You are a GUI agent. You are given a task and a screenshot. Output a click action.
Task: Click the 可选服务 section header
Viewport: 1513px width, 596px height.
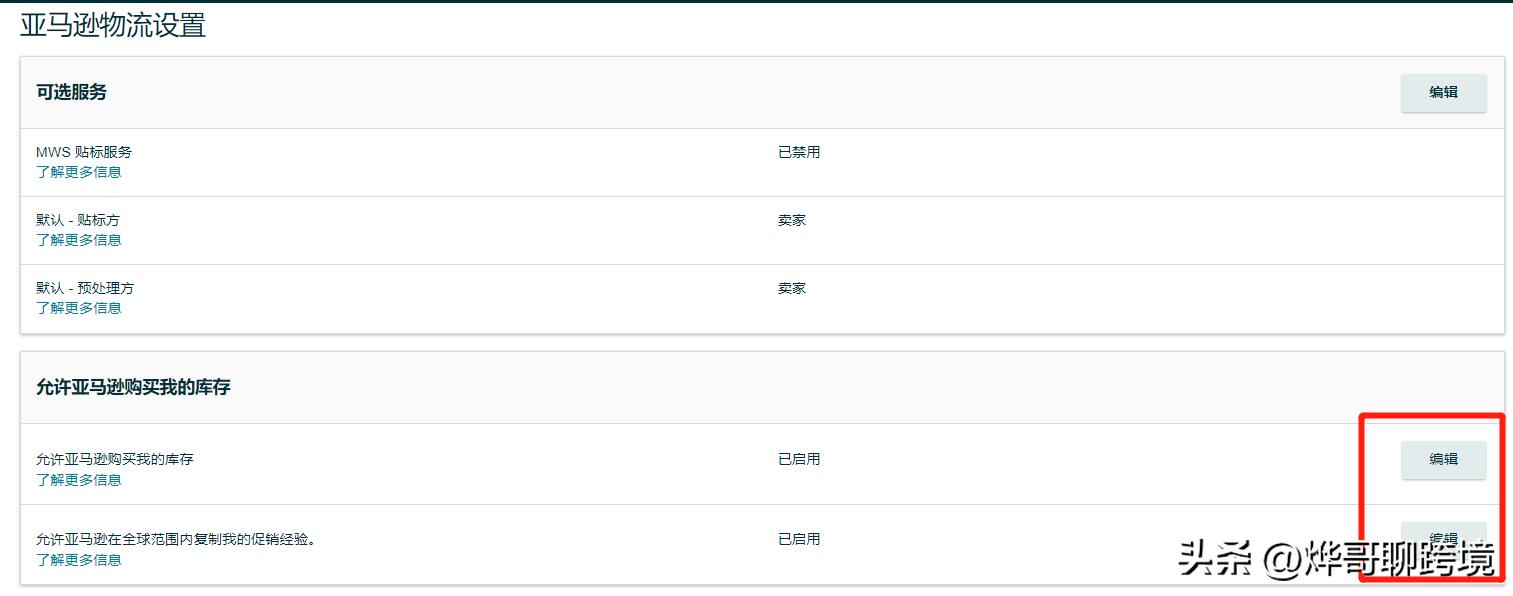72,92
